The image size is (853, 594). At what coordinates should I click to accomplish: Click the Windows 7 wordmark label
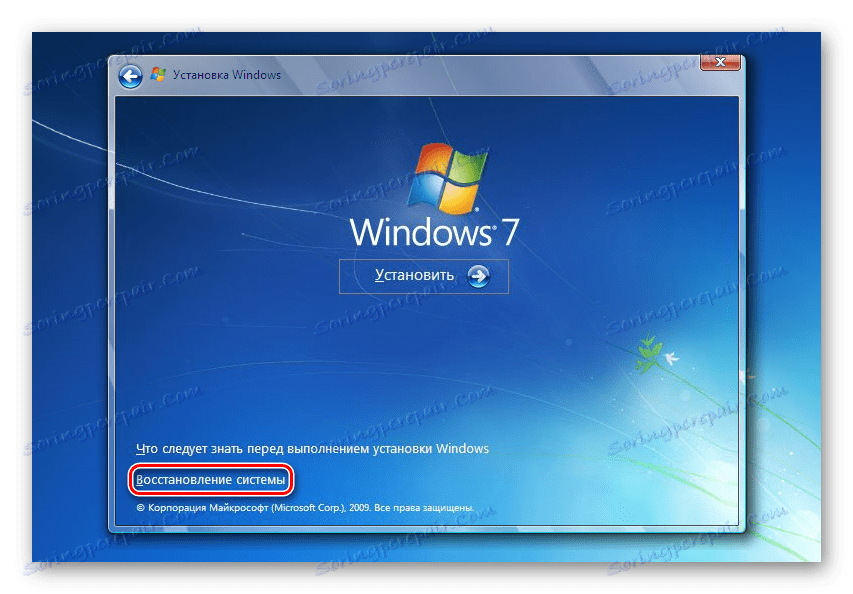coord(435,230)
